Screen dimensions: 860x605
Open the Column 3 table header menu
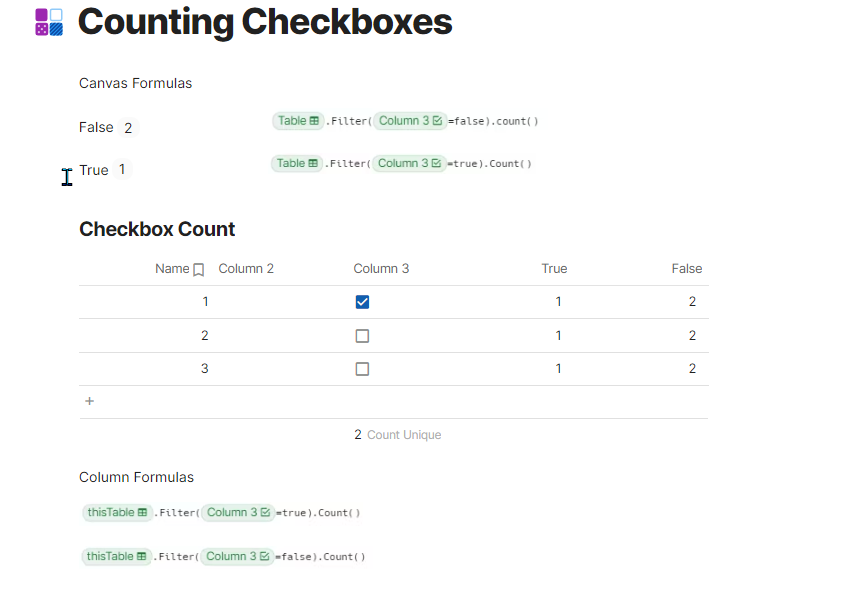[x=381, y=269]
